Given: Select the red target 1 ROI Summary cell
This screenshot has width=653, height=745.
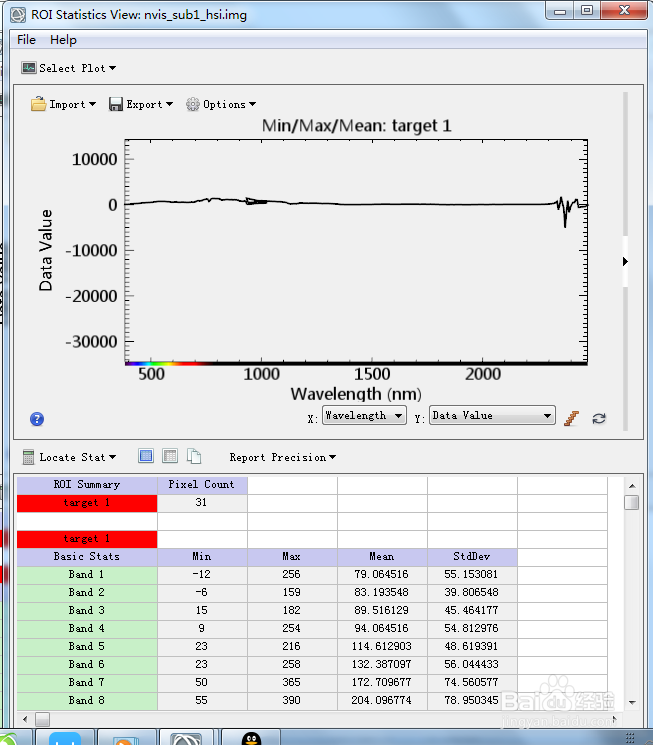Looking at the screenshot, I should (87, 503).
